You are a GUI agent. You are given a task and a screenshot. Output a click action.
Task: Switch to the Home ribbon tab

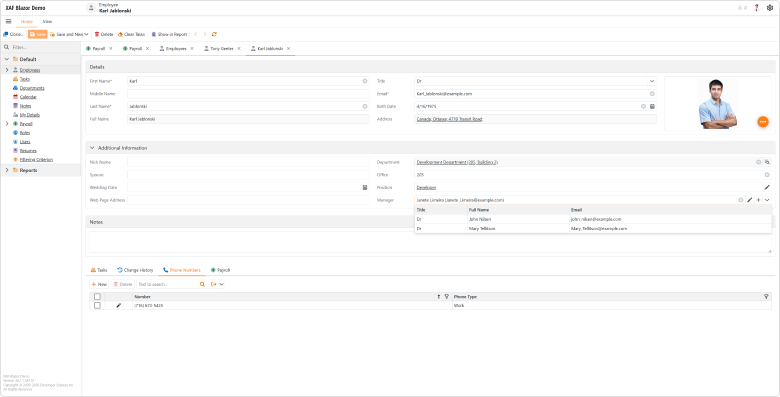pos(26,22)
